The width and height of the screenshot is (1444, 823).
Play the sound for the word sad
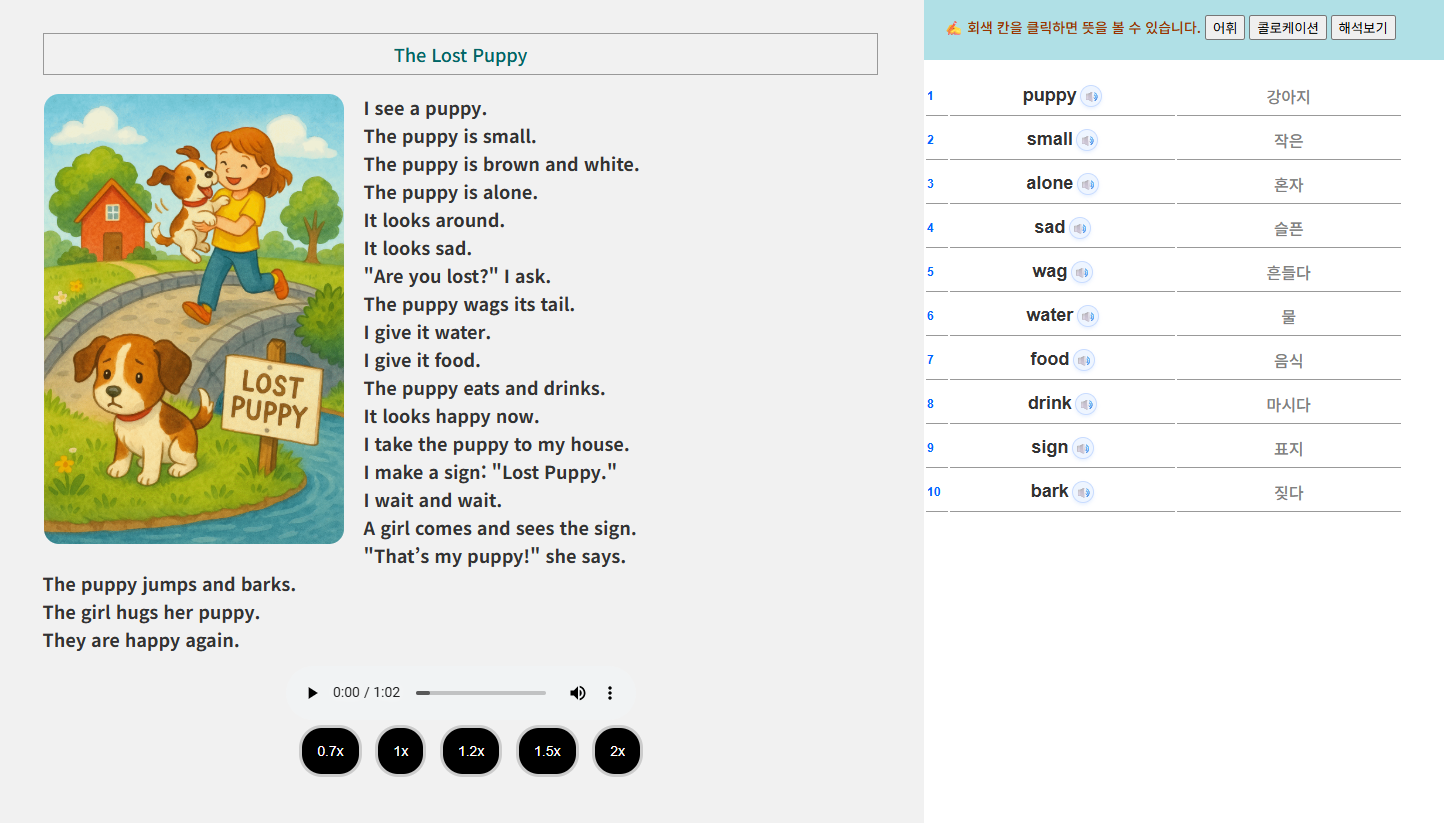click(x=1079, y=228)
